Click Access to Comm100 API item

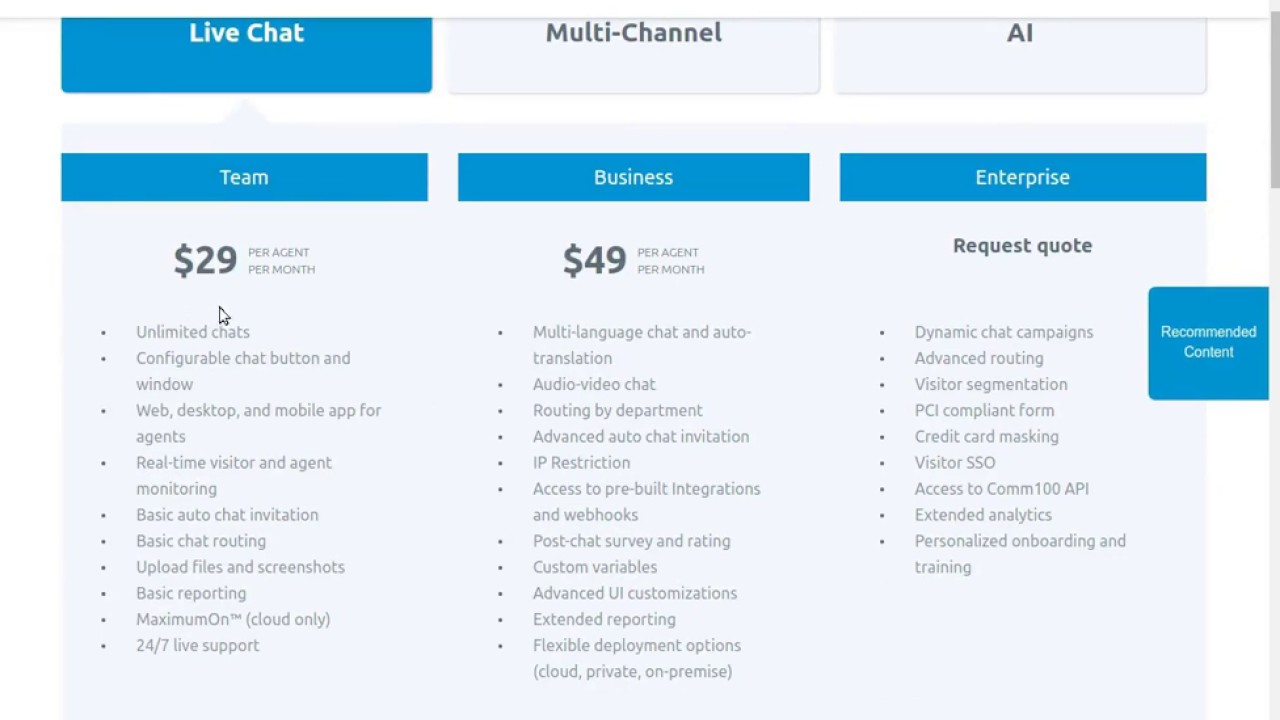(1001, 489)
